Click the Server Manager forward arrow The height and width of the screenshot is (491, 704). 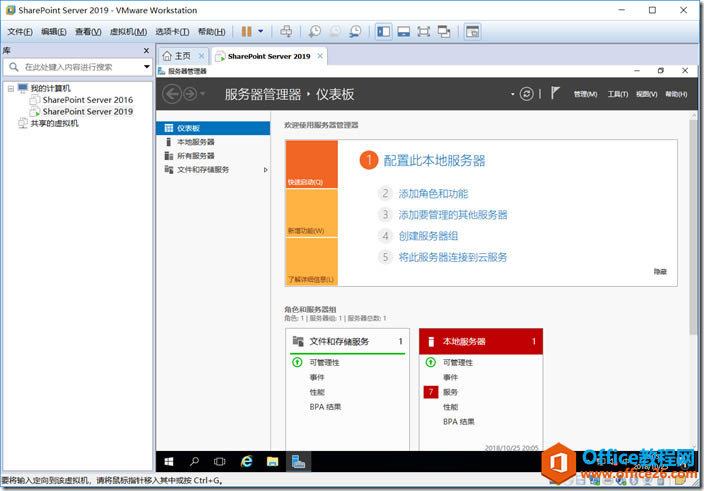190,94
